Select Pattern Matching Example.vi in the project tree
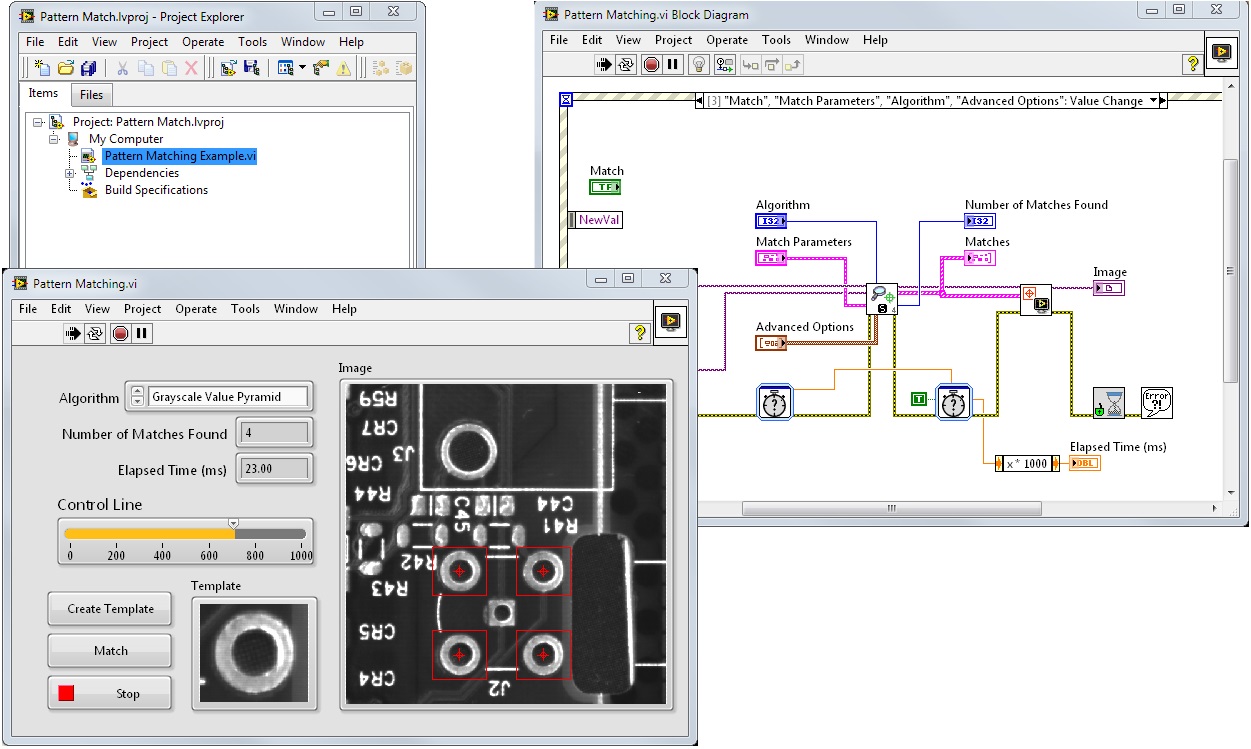The width and height of the screenshot is (1251, 749). point(180,155)
